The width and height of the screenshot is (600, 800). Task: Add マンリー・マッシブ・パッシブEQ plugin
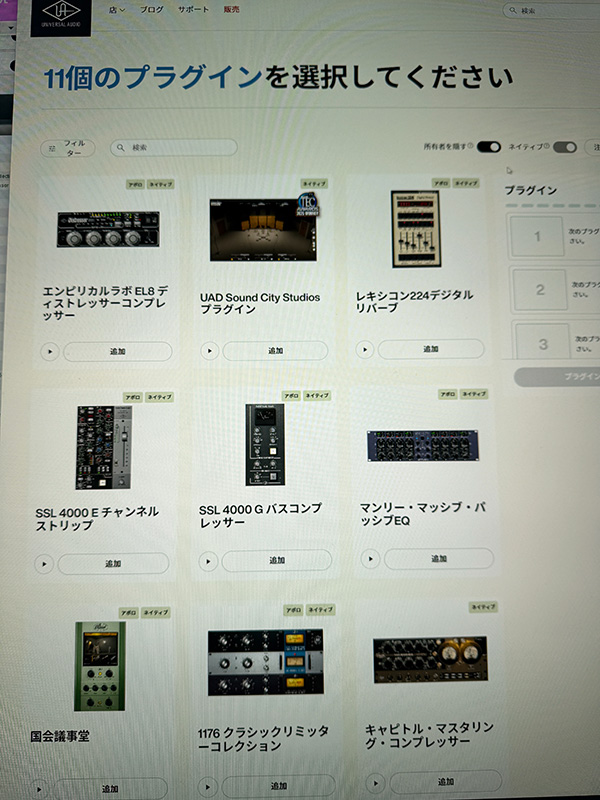click(x=439, y=559)
